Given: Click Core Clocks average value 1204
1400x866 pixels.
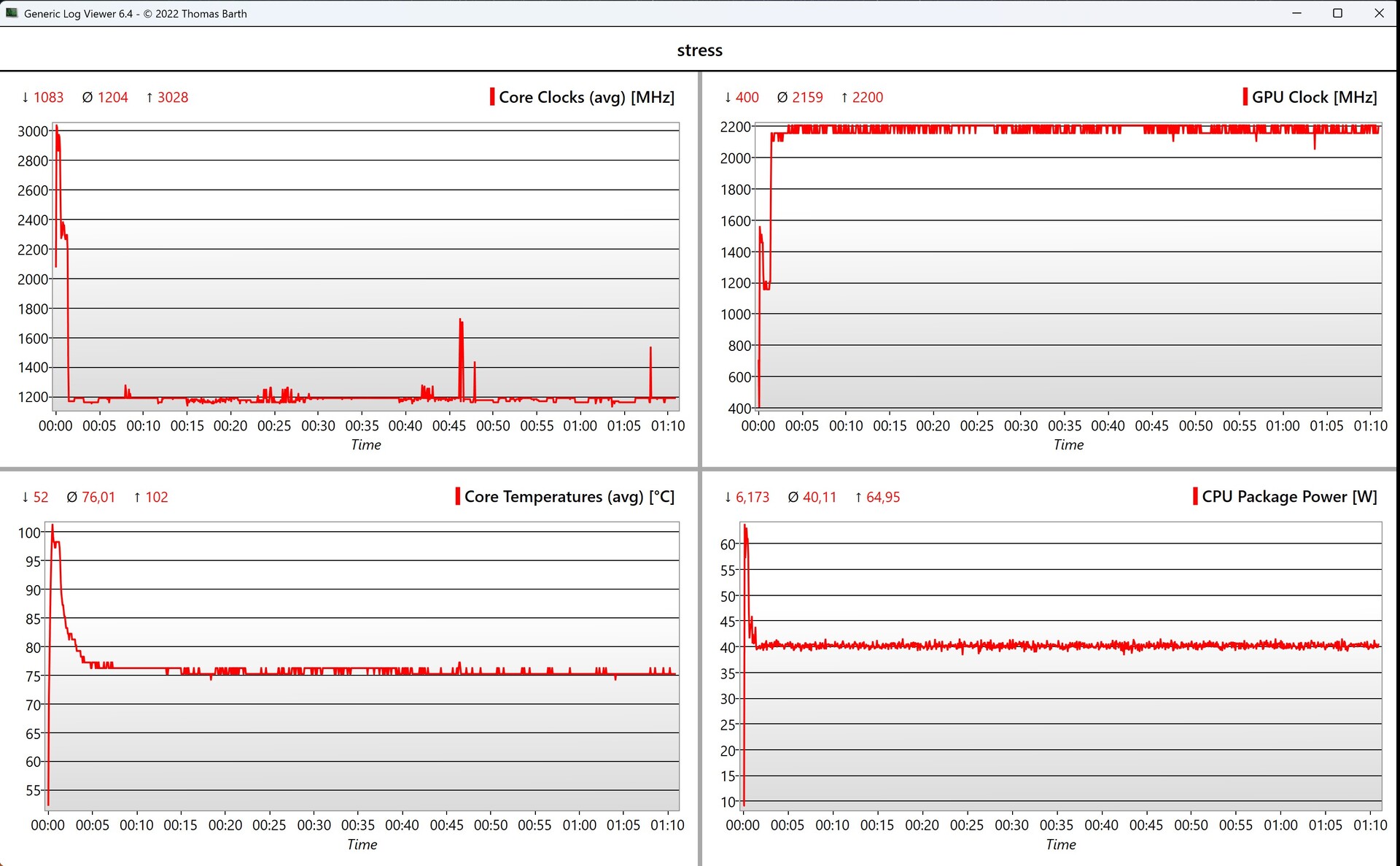Looking at the screenshot, I should click(x=112, y=97).
